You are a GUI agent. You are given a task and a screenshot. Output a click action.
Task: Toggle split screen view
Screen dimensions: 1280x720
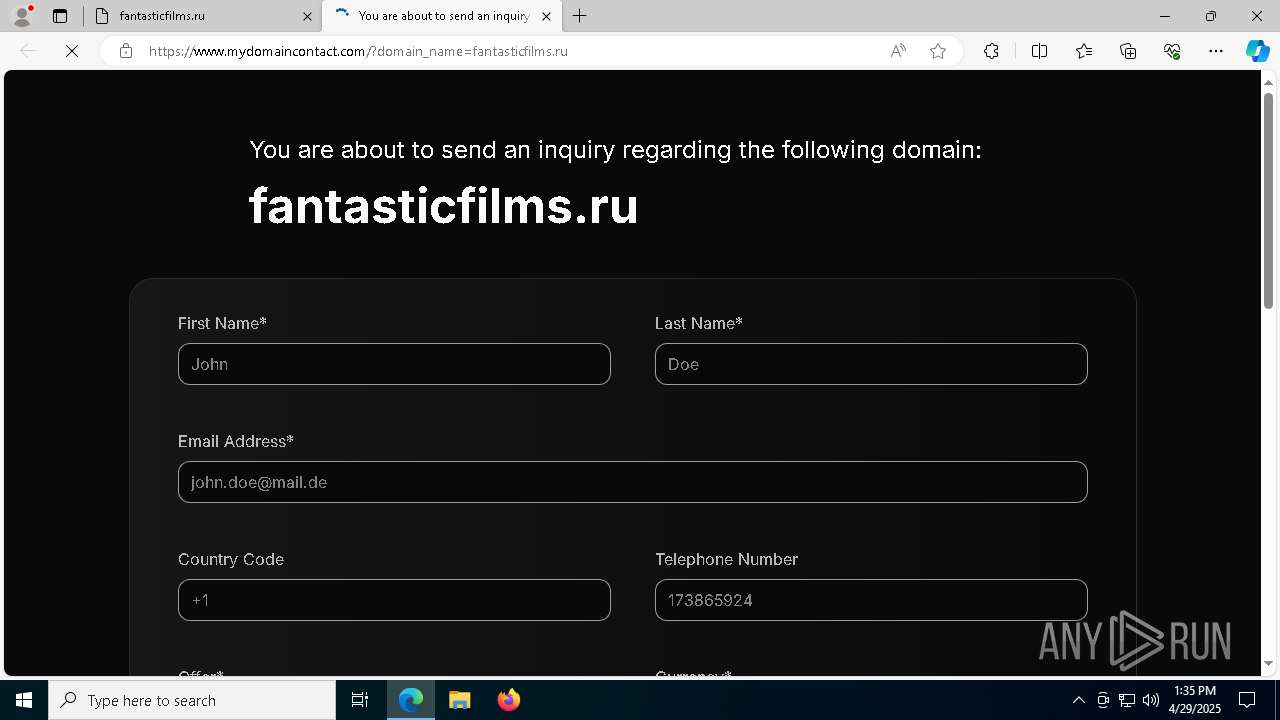[1039, 51]
